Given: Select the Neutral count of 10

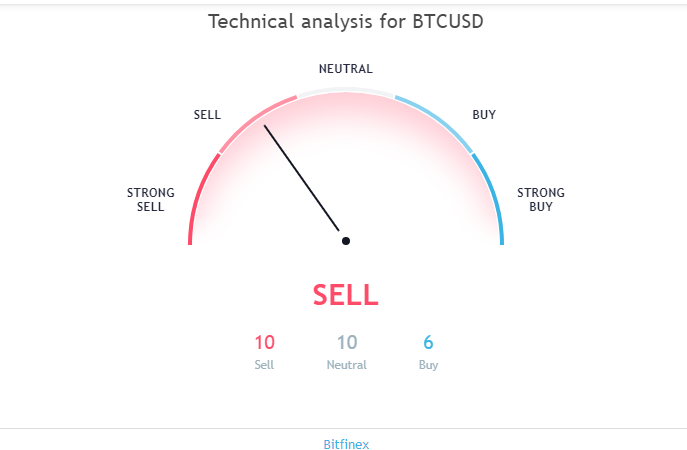Looking at the screenshot, I should (347, 342).
